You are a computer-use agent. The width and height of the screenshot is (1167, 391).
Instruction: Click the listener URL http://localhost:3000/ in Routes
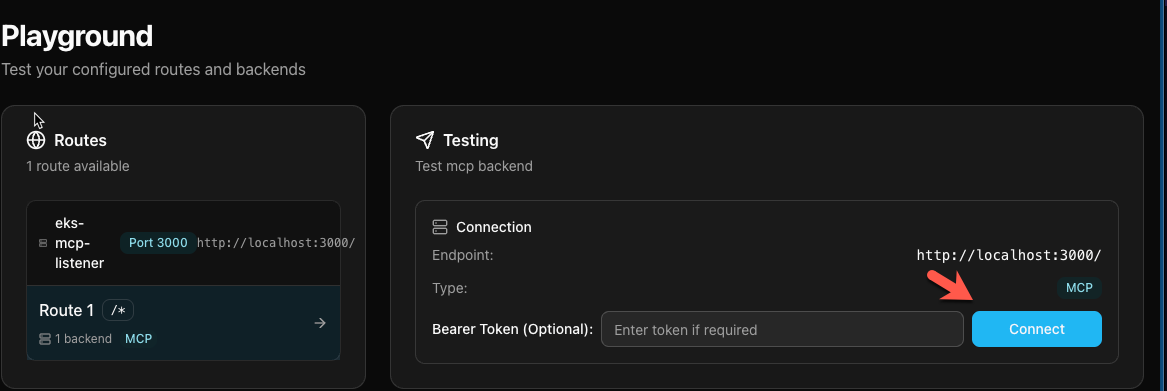point(276,243)
